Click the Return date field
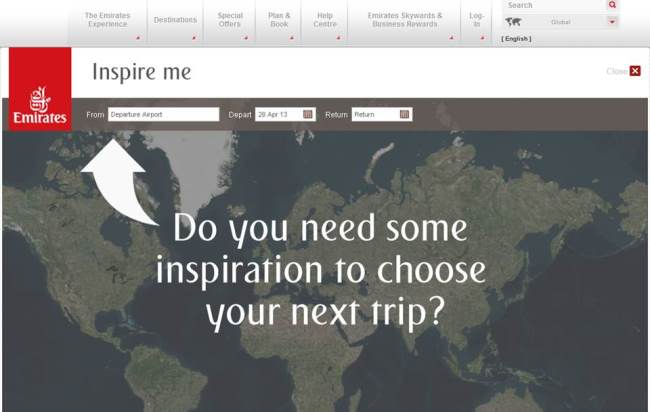This screenshot has height=412, width=650. point(375,115)
